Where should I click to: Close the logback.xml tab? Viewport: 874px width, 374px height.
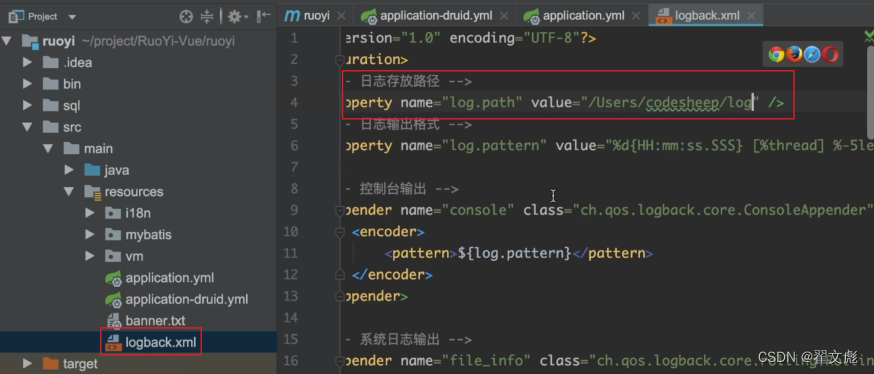(x=752, y=16)
